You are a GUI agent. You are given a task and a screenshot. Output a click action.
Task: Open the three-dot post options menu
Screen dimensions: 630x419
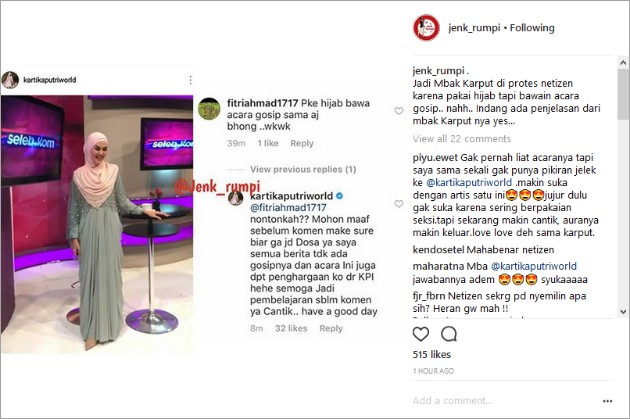click(608, 401)
